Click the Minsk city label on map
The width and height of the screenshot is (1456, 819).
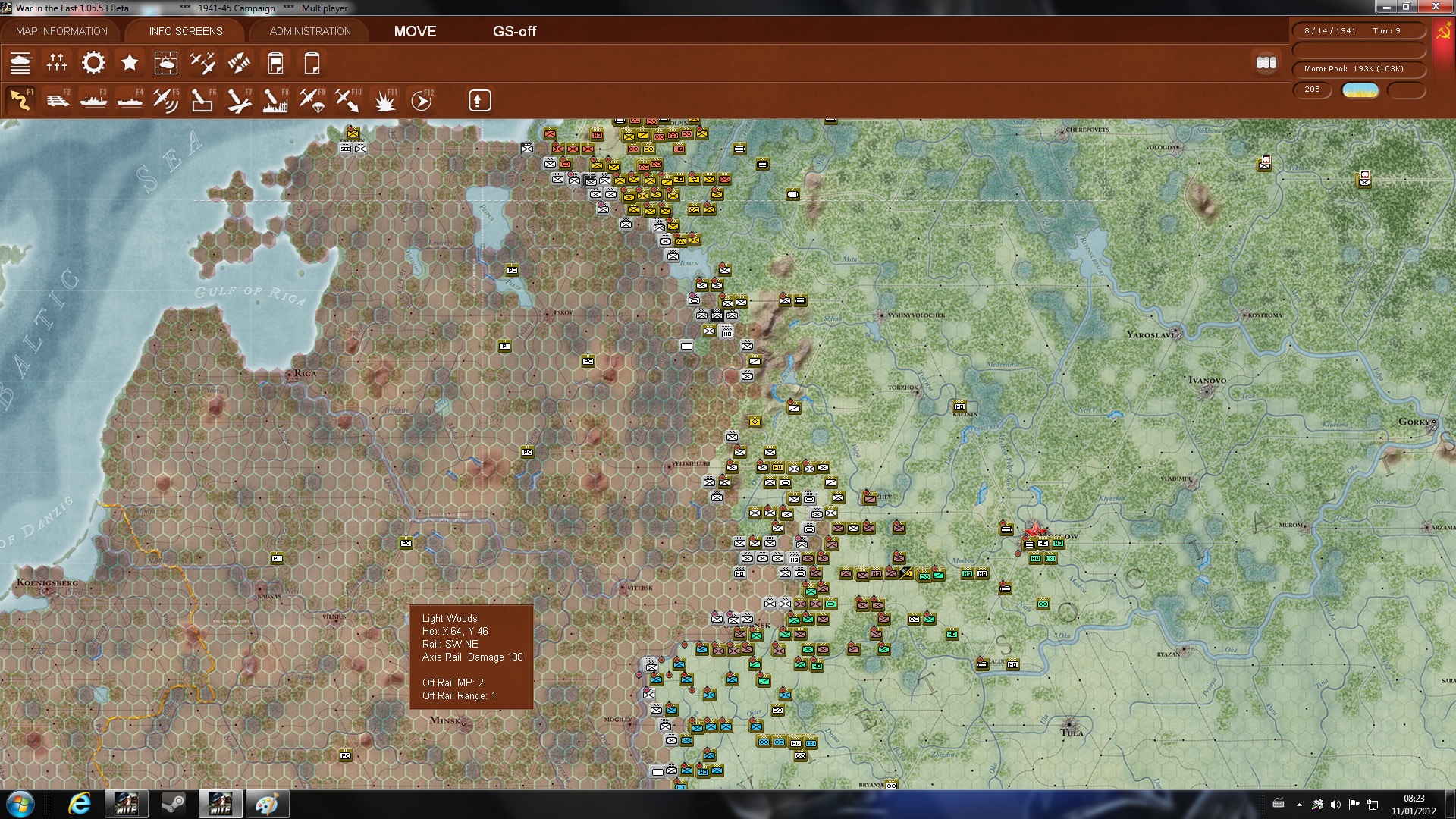445,720
